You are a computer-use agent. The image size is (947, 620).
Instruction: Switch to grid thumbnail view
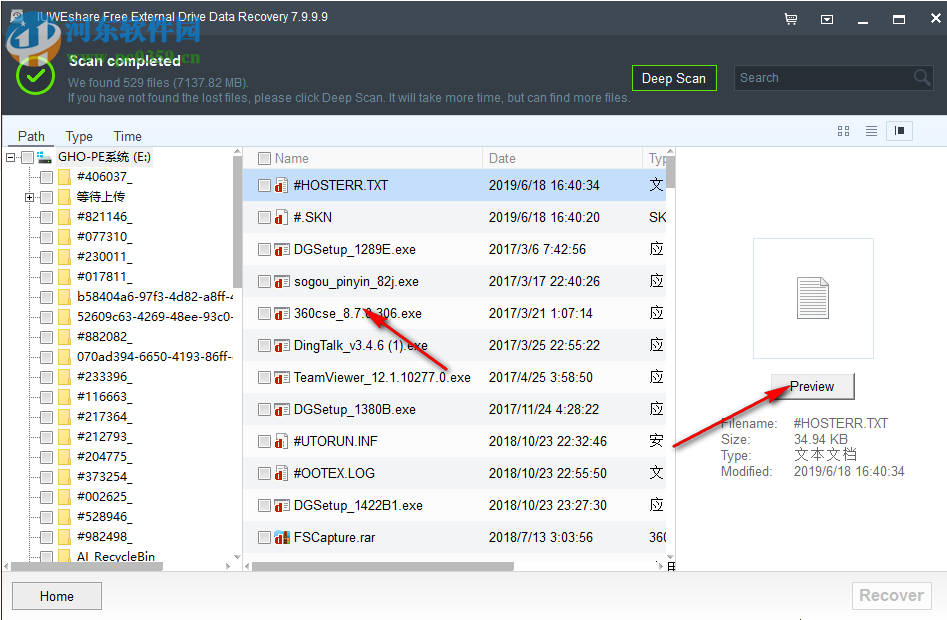[x=843, y=131]
